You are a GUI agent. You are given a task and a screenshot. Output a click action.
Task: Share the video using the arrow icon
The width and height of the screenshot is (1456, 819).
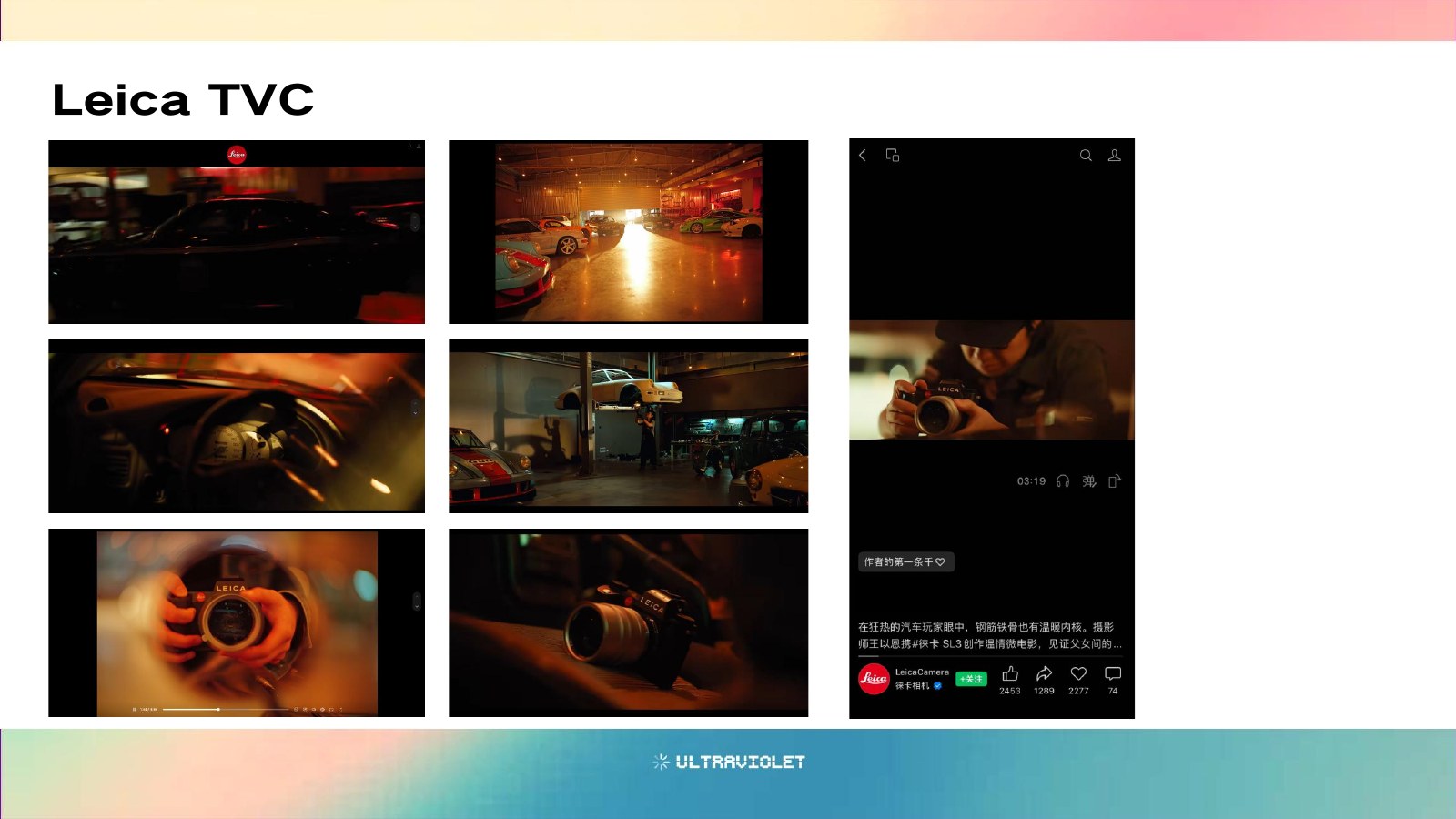click(1044, 674)
